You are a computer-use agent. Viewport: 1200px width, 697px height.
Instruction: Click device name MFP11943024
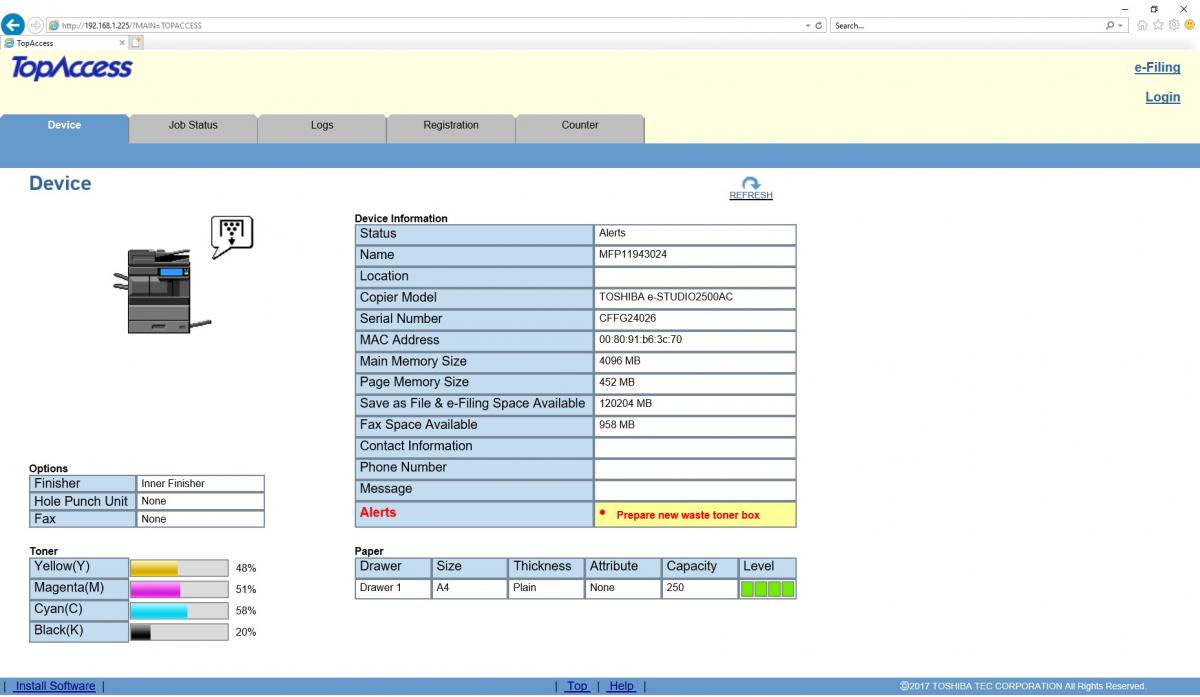tap(633, 255)
